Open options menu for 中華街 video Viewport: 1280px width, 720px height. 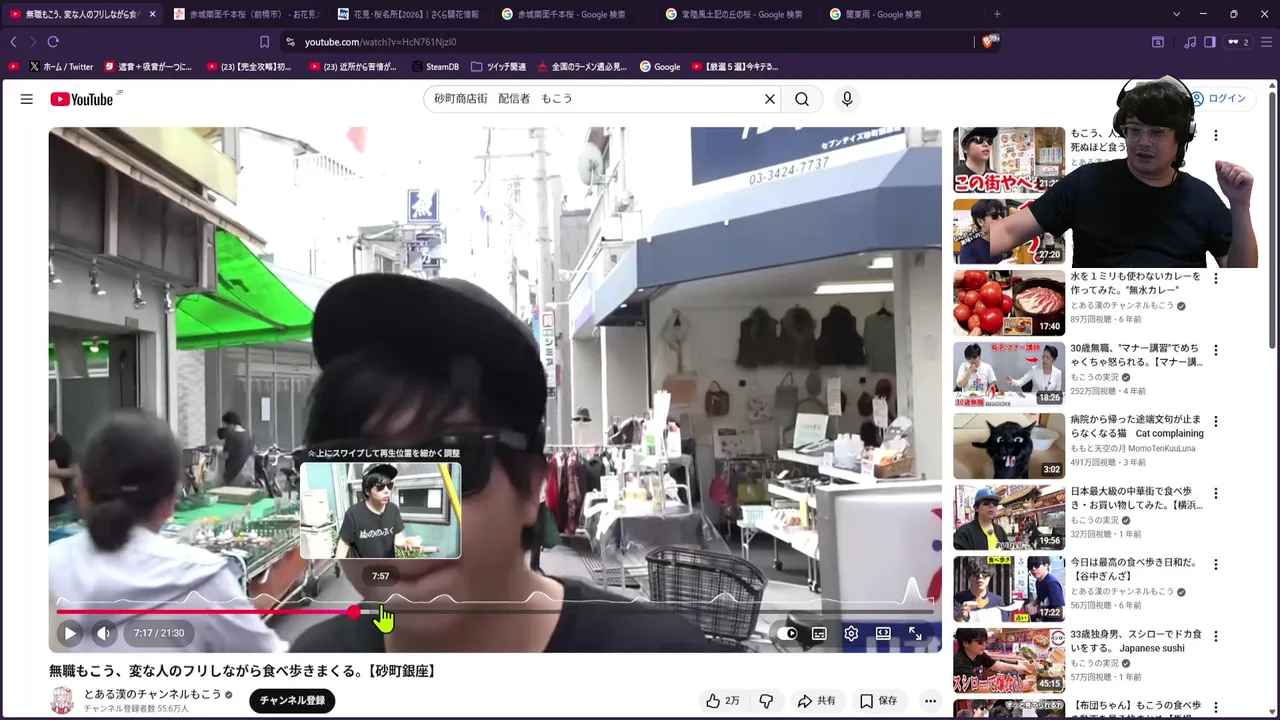[1216, 494]
